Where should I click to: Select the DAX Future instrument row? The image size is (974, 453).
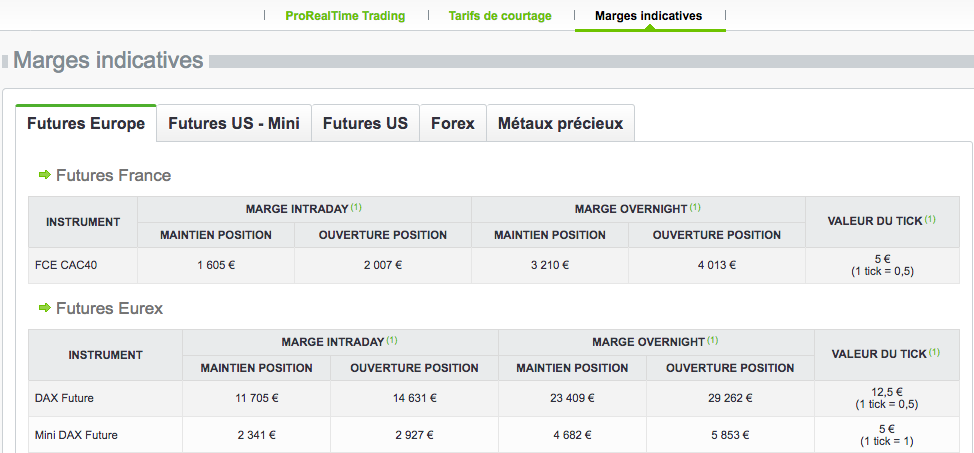64,398
